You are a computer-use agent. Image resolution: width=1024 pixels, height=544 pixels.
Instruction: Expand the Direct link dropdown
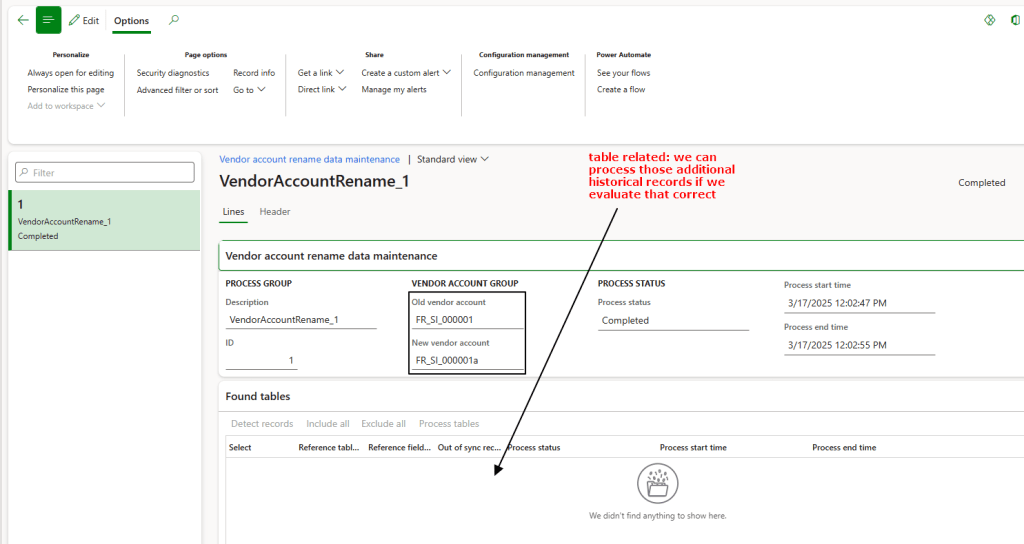click(322, 90)
